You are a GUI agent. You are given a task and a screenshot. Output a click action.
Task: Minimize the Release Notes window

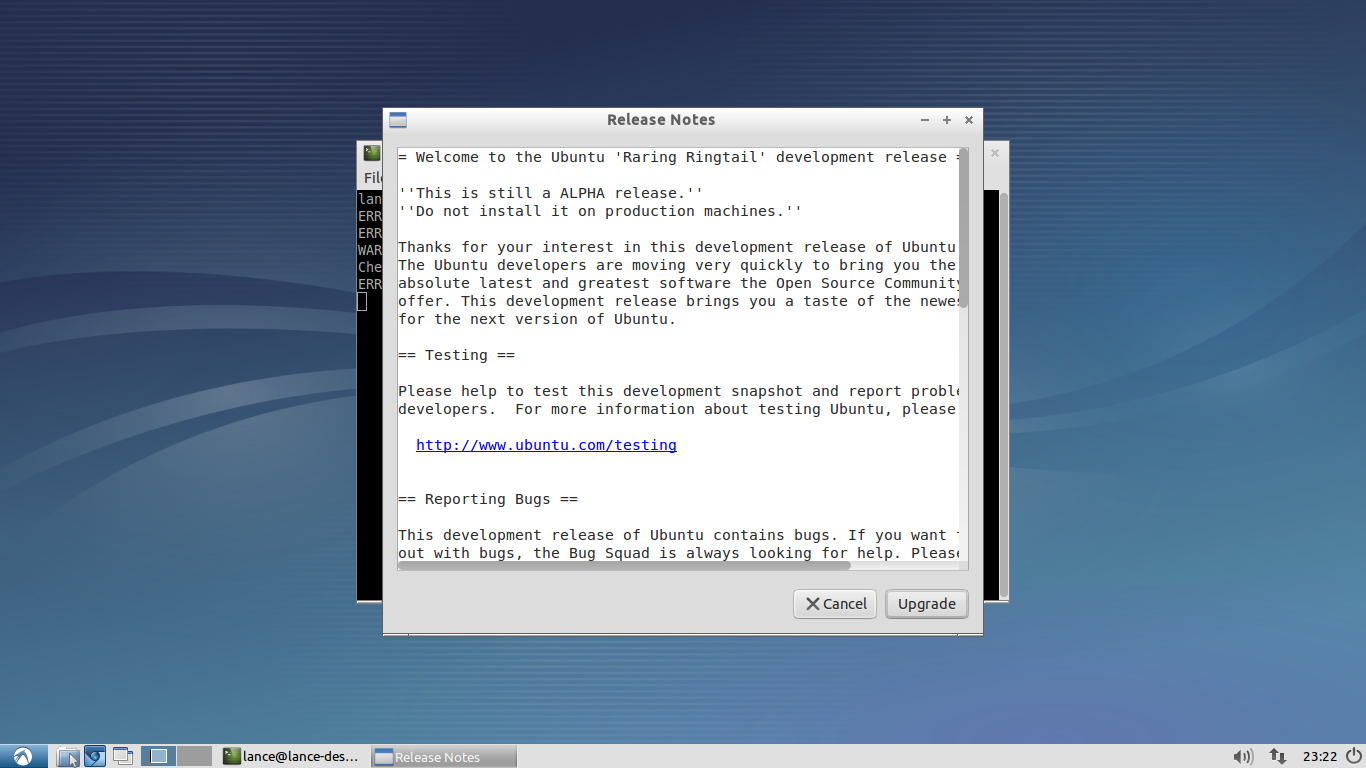click(x=925, y=120)
